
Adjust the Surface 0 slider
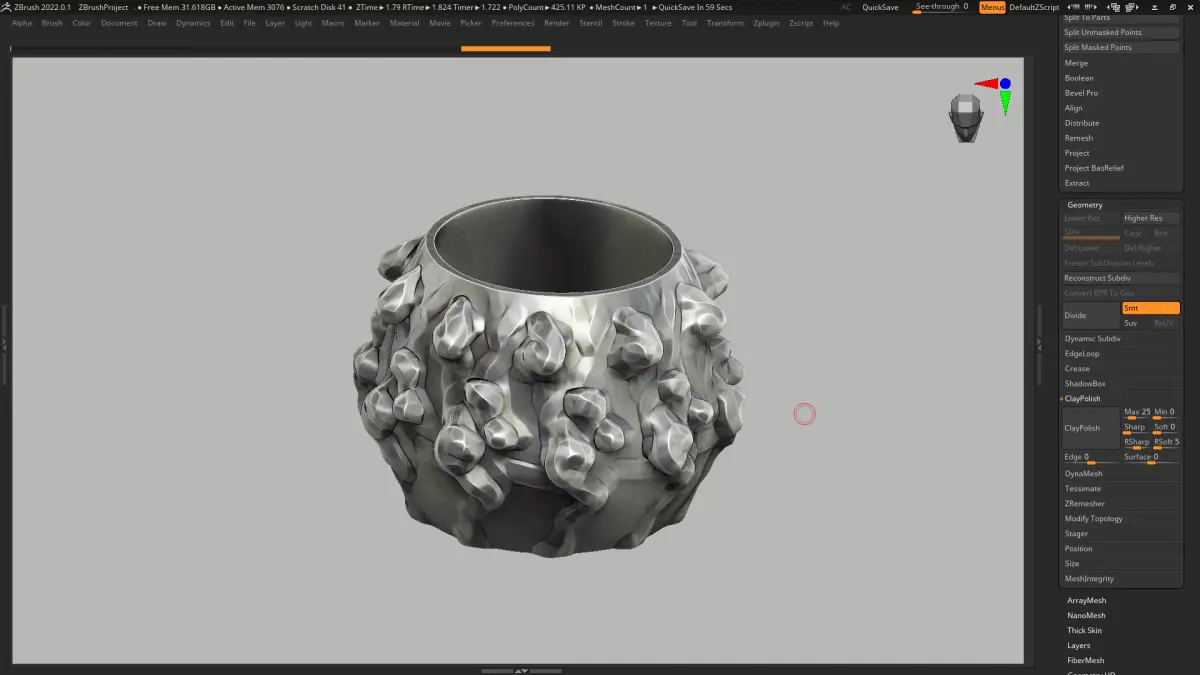(1150, 458)
